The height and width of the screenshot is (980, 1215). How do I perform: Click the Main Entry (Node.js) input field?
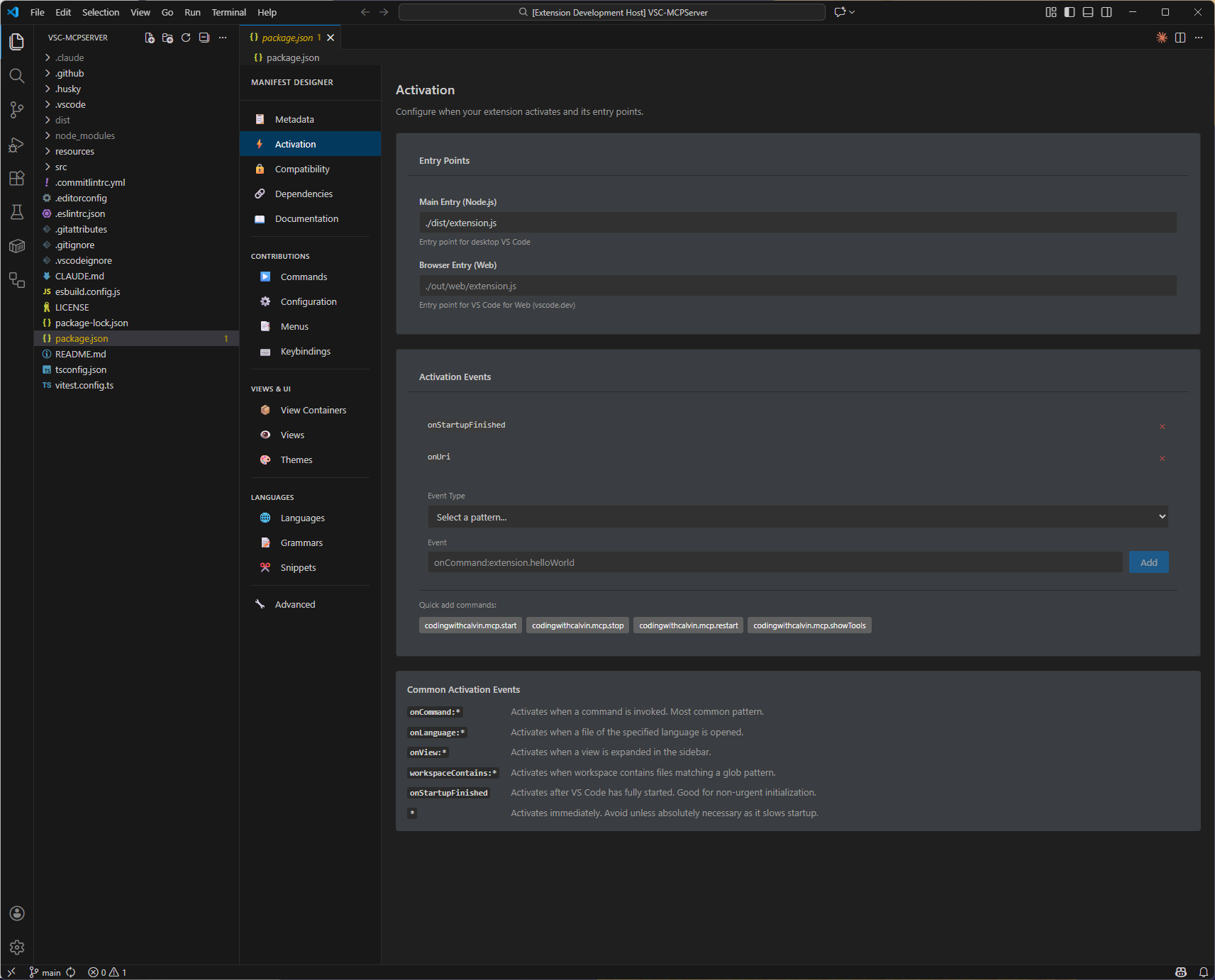[798, 223]
